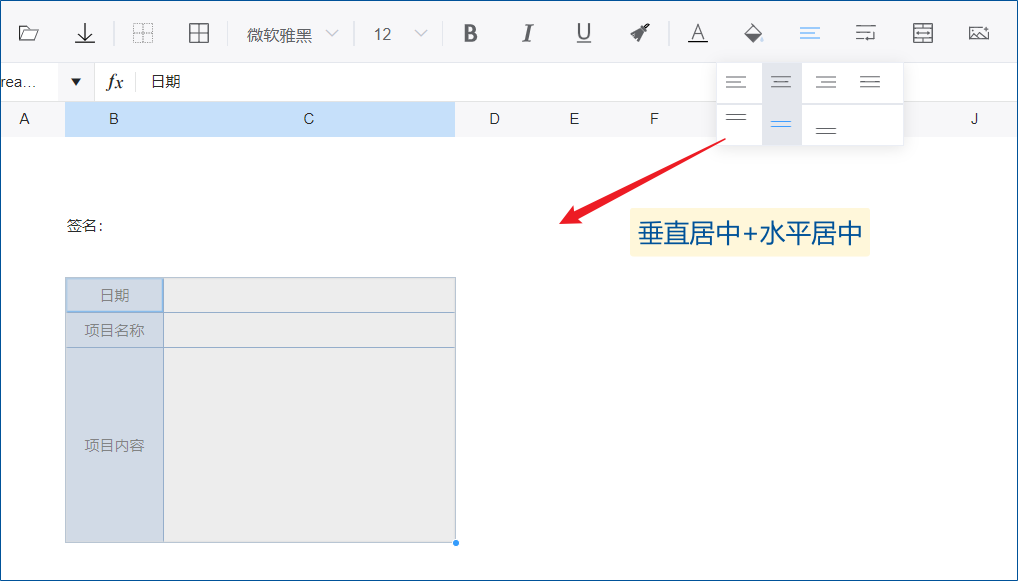Select column B header
1018x581 pixels.
pos(114,119)
